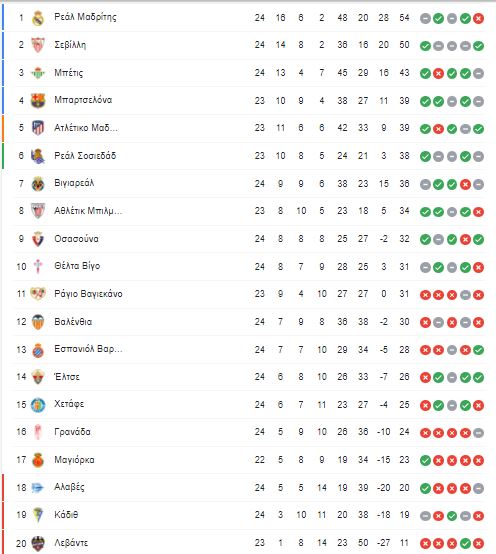Click the Barcelona club logo
Screen dimensions: 496x554
[38, 100]
